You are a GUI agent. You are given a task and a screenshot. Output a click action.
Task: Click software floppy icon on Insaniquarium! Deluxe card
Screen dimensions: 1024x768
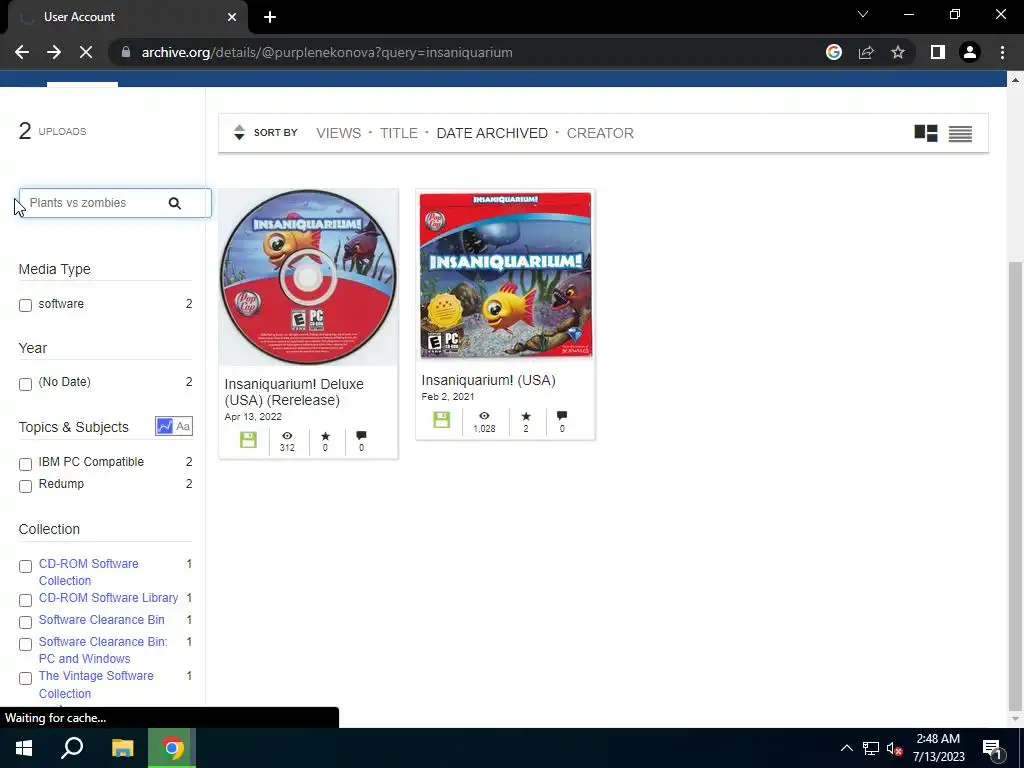click(248, 440)
